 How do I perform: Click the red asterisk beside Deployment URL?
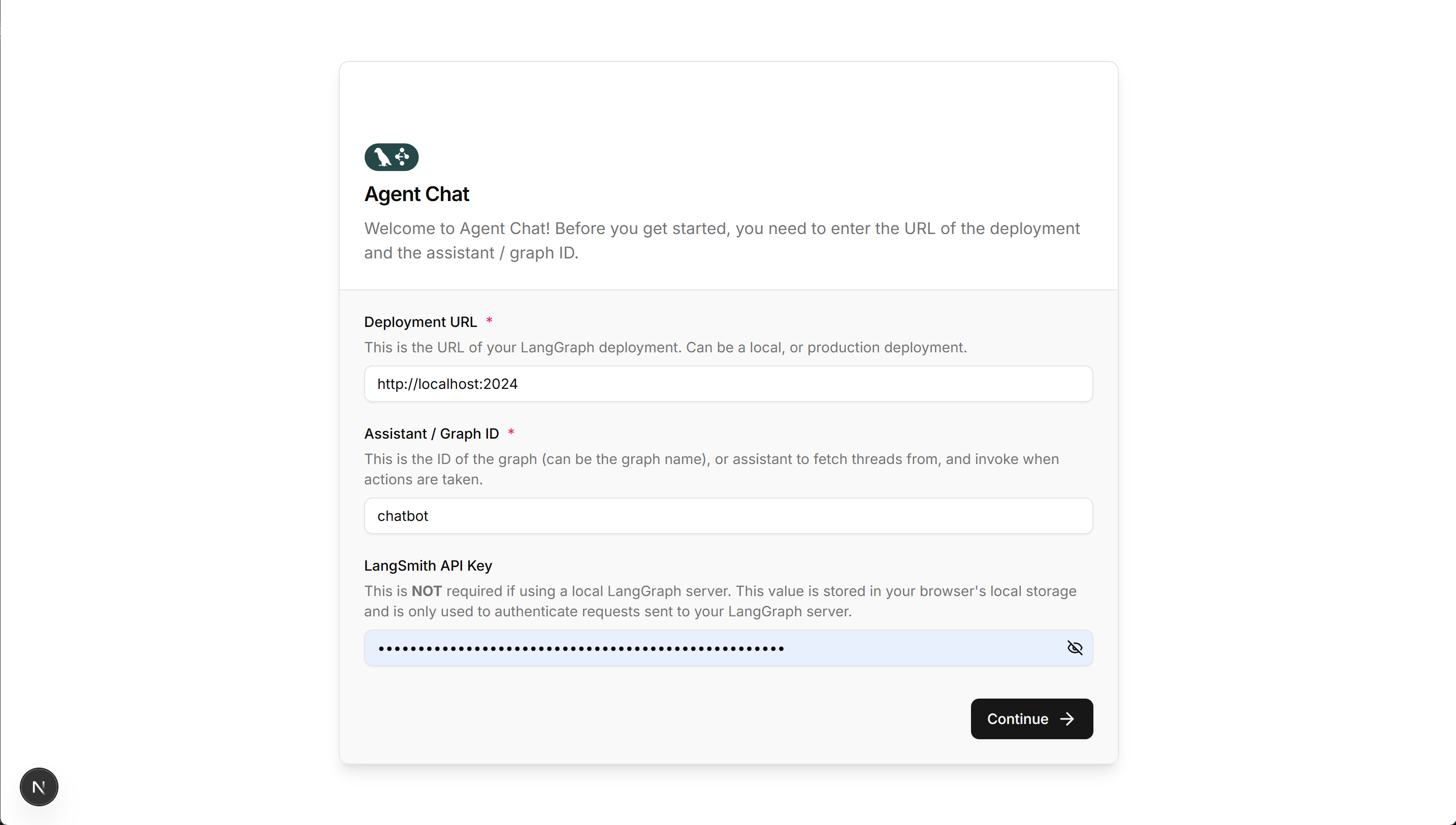pos(489,321)
